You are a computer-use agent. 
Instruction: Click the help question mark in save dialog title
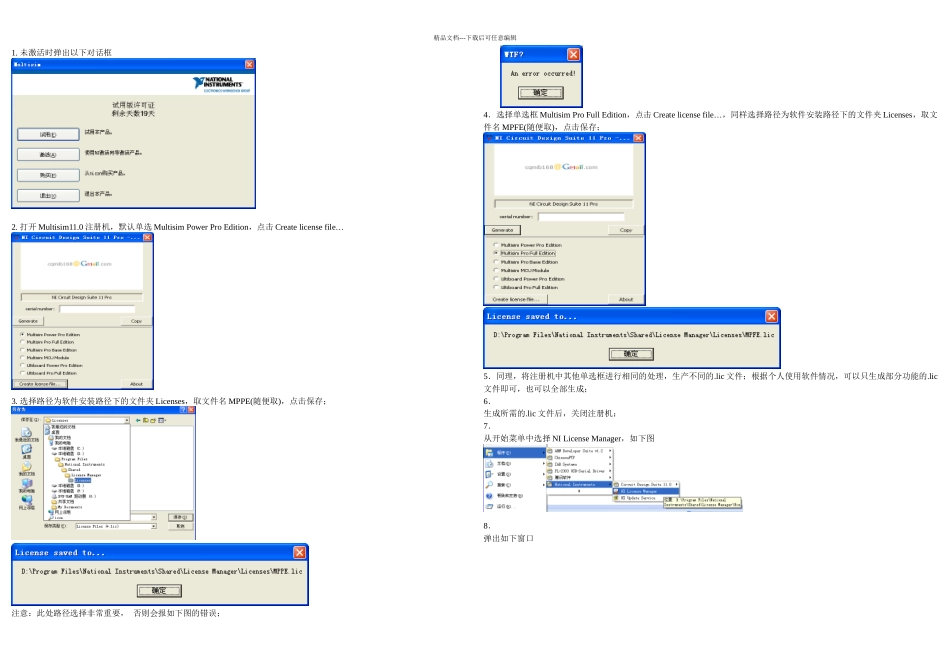pyautogui.click(x=183, y=410)
